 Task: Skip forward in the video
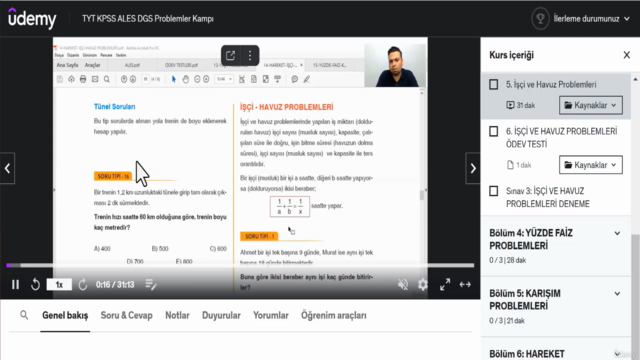point(83,284)
